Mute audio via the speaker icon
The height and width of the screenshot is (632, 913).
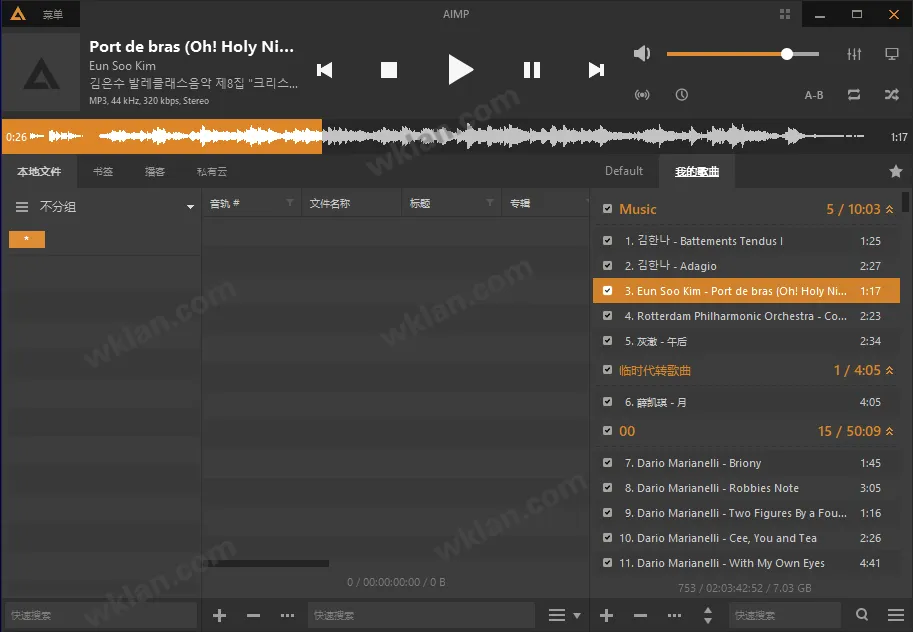[x=642, y=54]
